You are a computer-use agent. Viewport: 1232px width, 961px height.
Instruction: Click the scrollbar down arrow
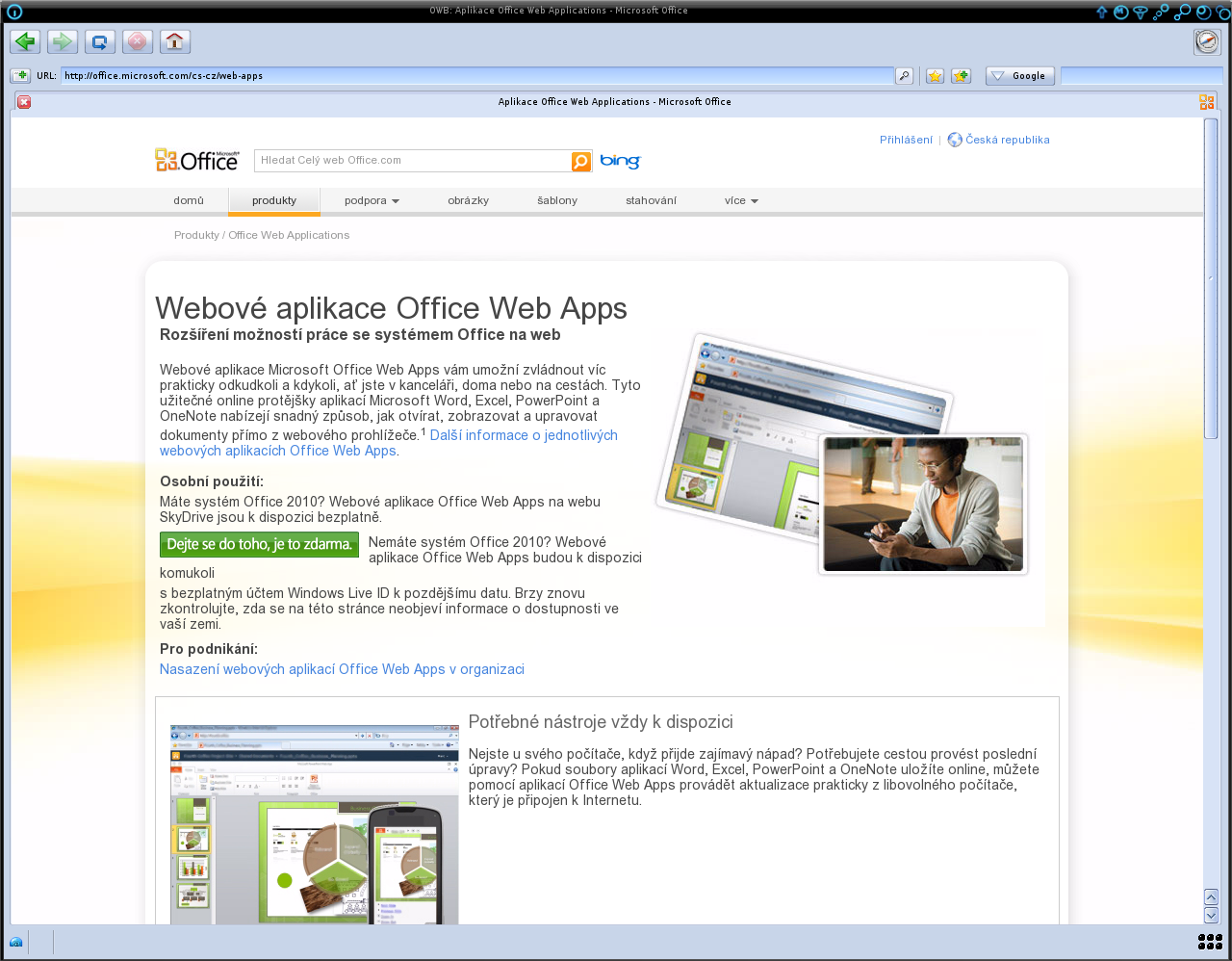pyautogui.click(x=1211, y=915)
